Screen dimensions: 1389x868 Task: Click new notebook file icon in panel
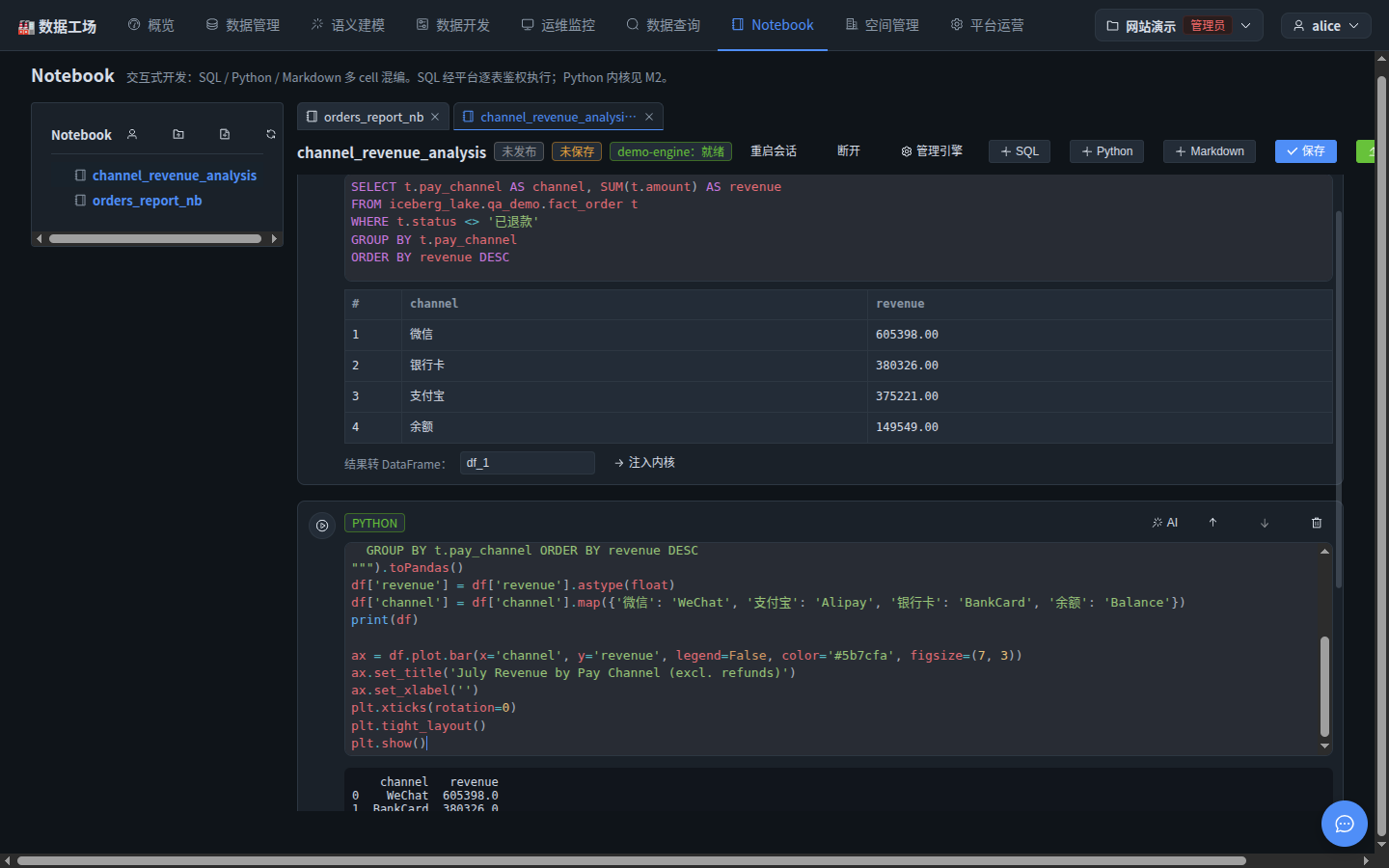click(x=225, y=134)
